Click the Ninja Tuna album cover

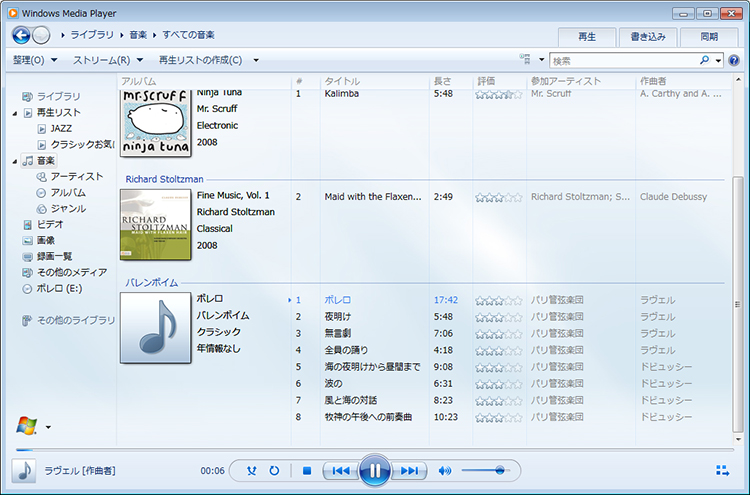point(155,123)
